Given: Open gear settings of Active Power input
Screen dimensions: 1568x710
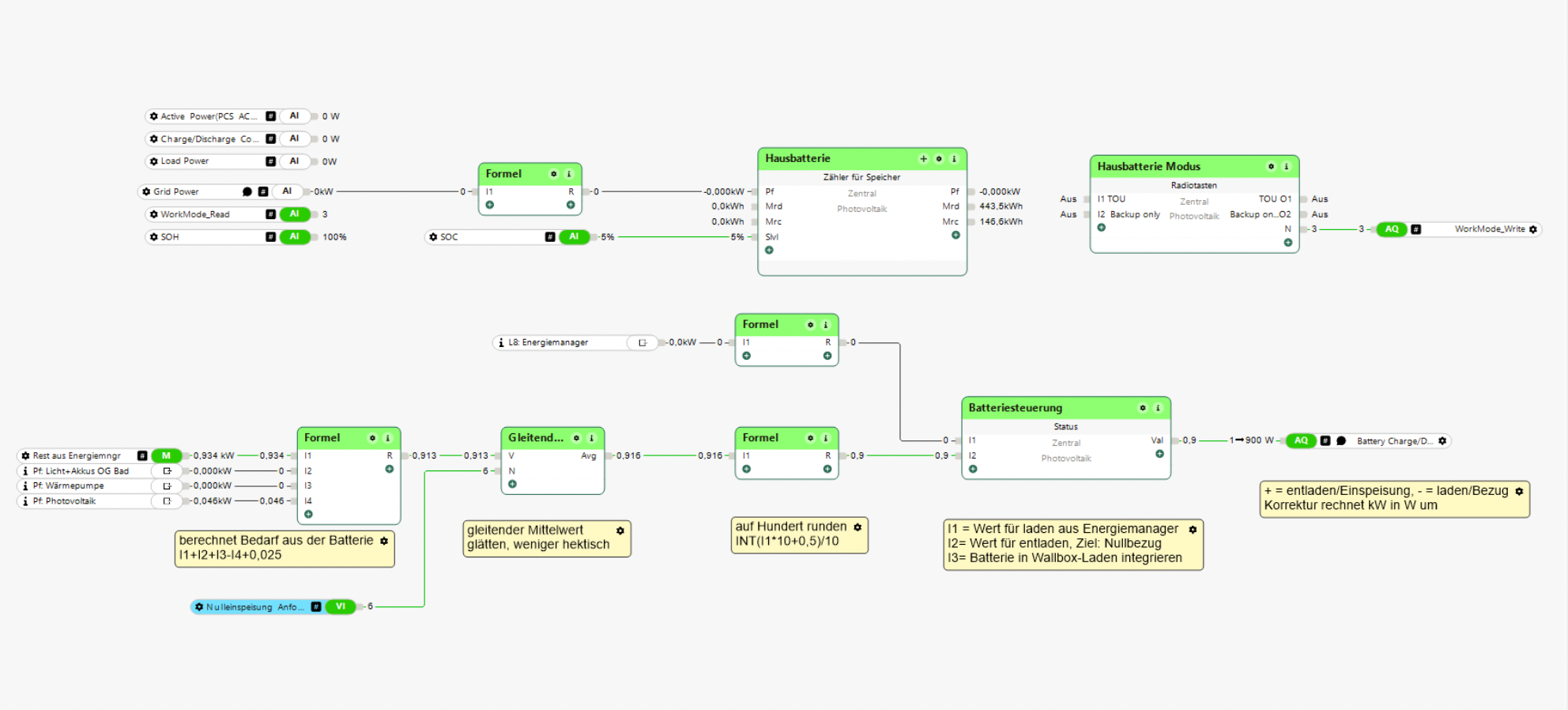Looking at the screenshot, I should point(154,116).
